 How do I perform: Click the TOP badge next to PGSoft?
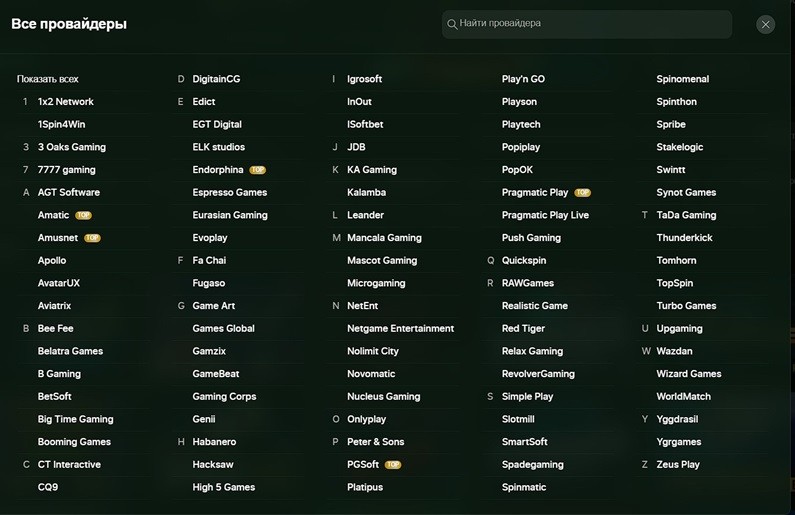(x=393, y=465)
